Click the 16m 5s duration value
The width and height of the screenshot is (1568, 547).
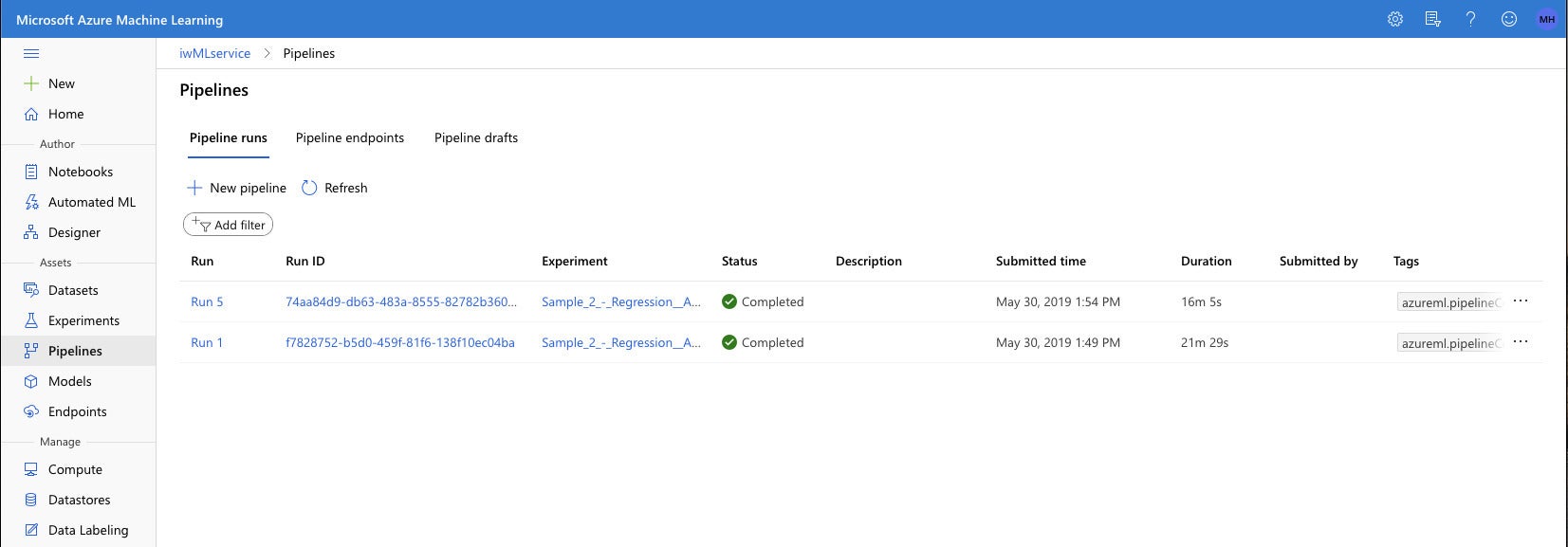click(x=1201, y=301)
